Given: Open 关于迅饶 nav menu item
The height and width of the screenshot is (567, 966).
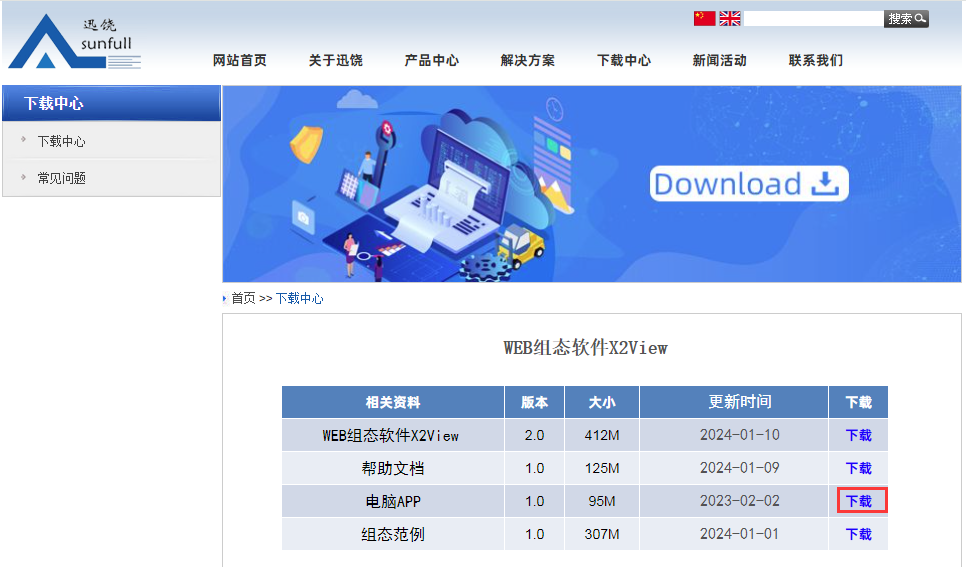Looking at the screenshot, I should point(336,60).
